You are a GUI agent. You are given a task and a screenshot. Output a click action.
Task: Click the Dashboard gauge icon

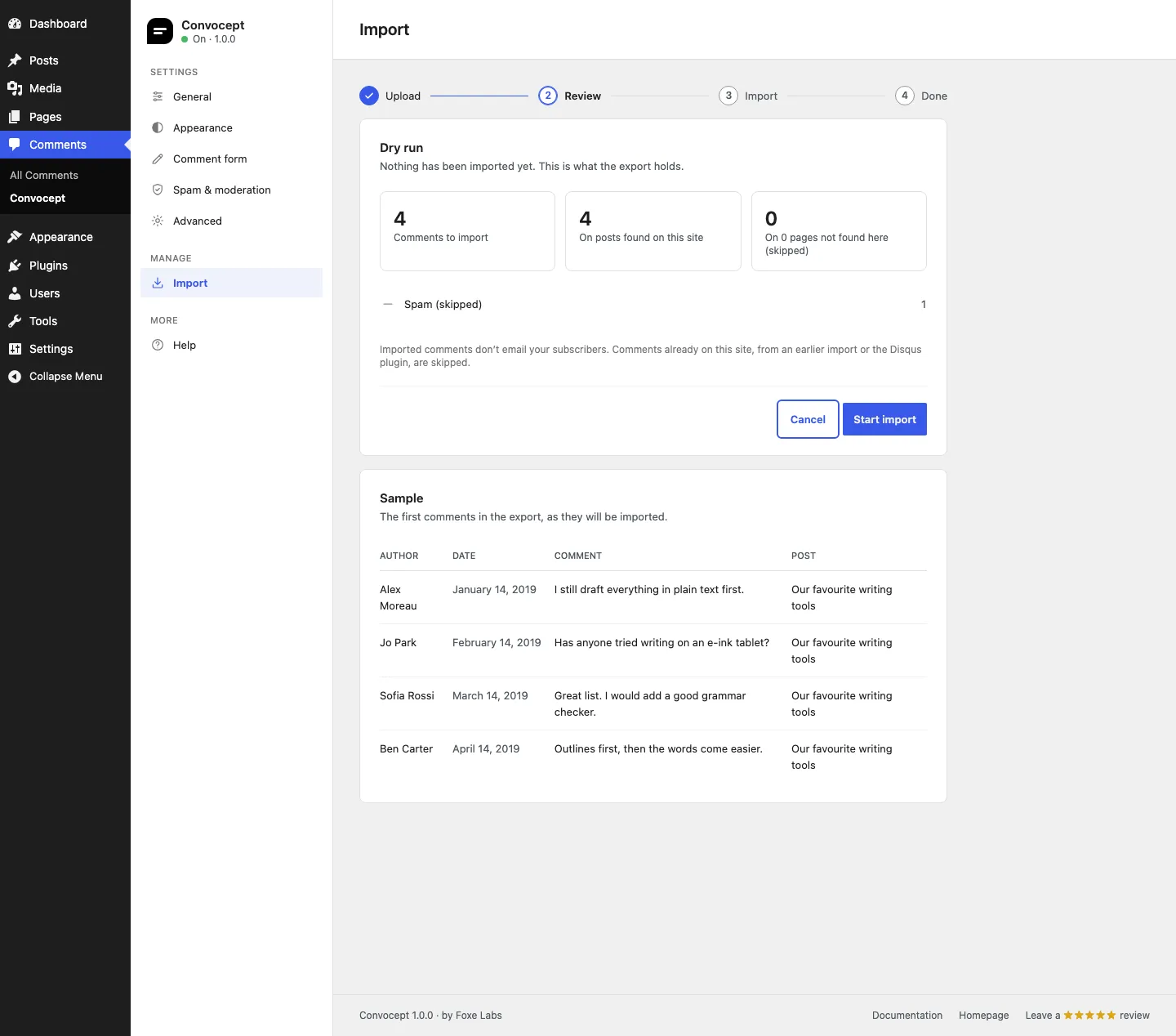pos(15,24)
